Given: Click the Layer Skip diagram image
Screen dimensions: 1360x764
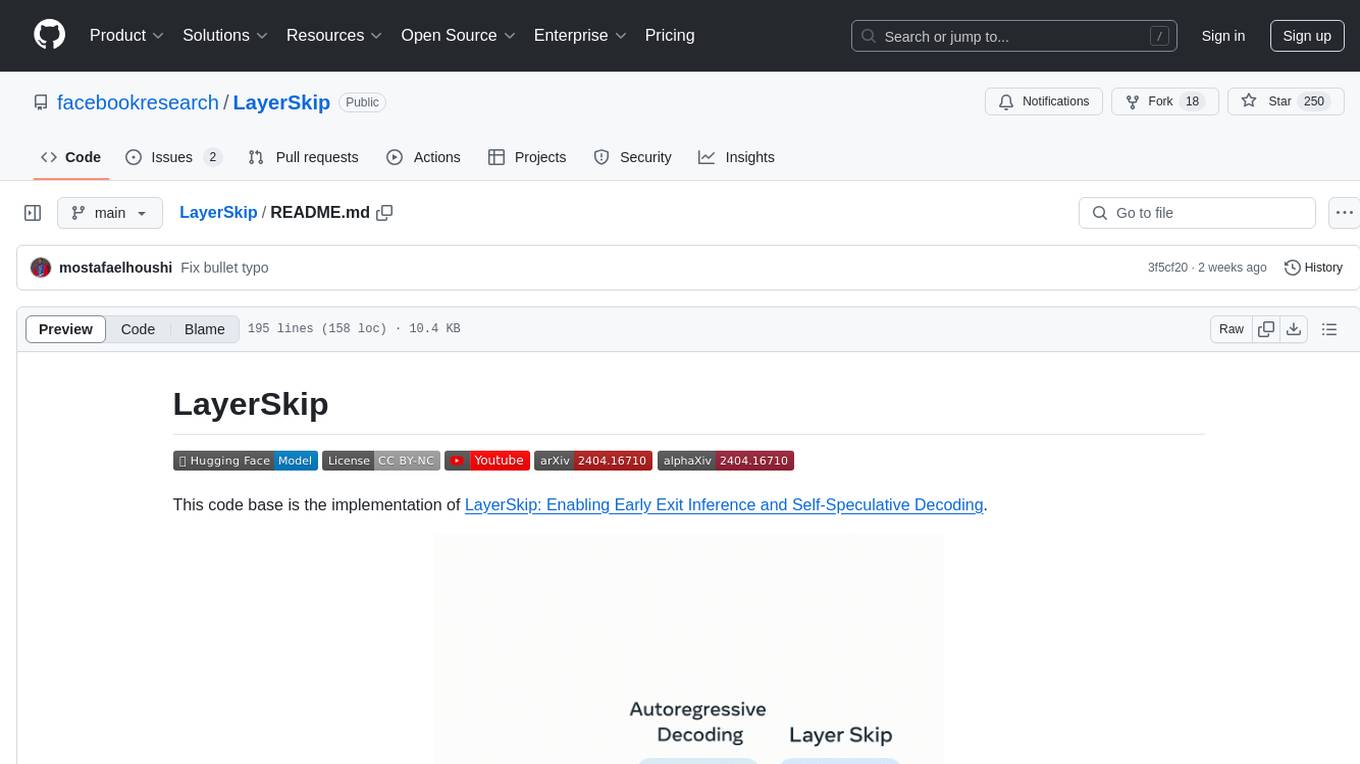Looking at the screenshot, I should (689, 649).
